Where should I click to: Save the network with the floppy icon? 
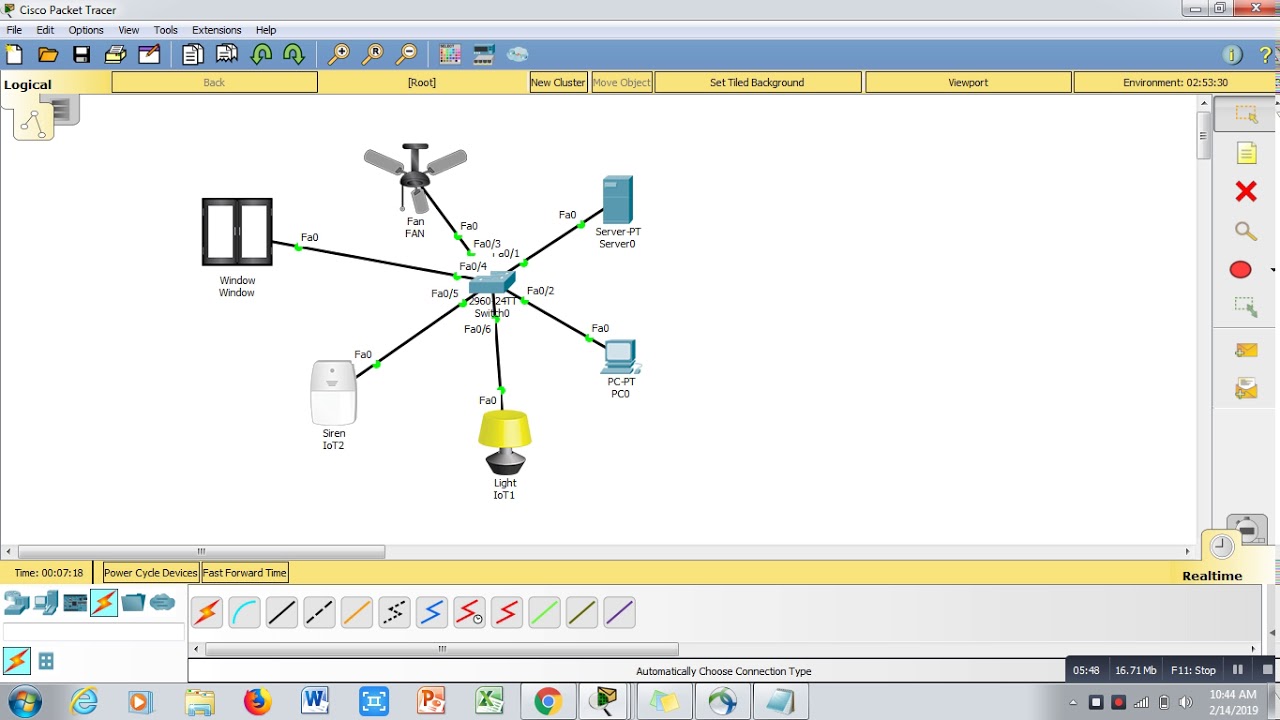click(x=82, y=54)
